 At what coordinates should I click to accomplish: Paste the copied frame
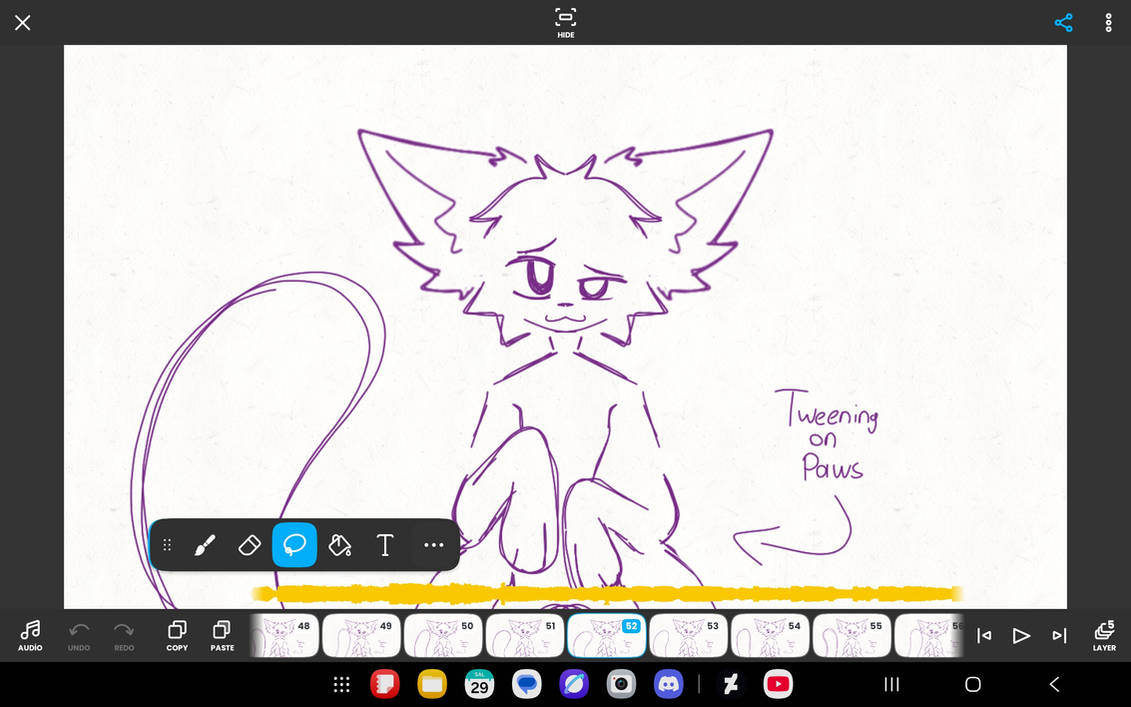[222, 636]
